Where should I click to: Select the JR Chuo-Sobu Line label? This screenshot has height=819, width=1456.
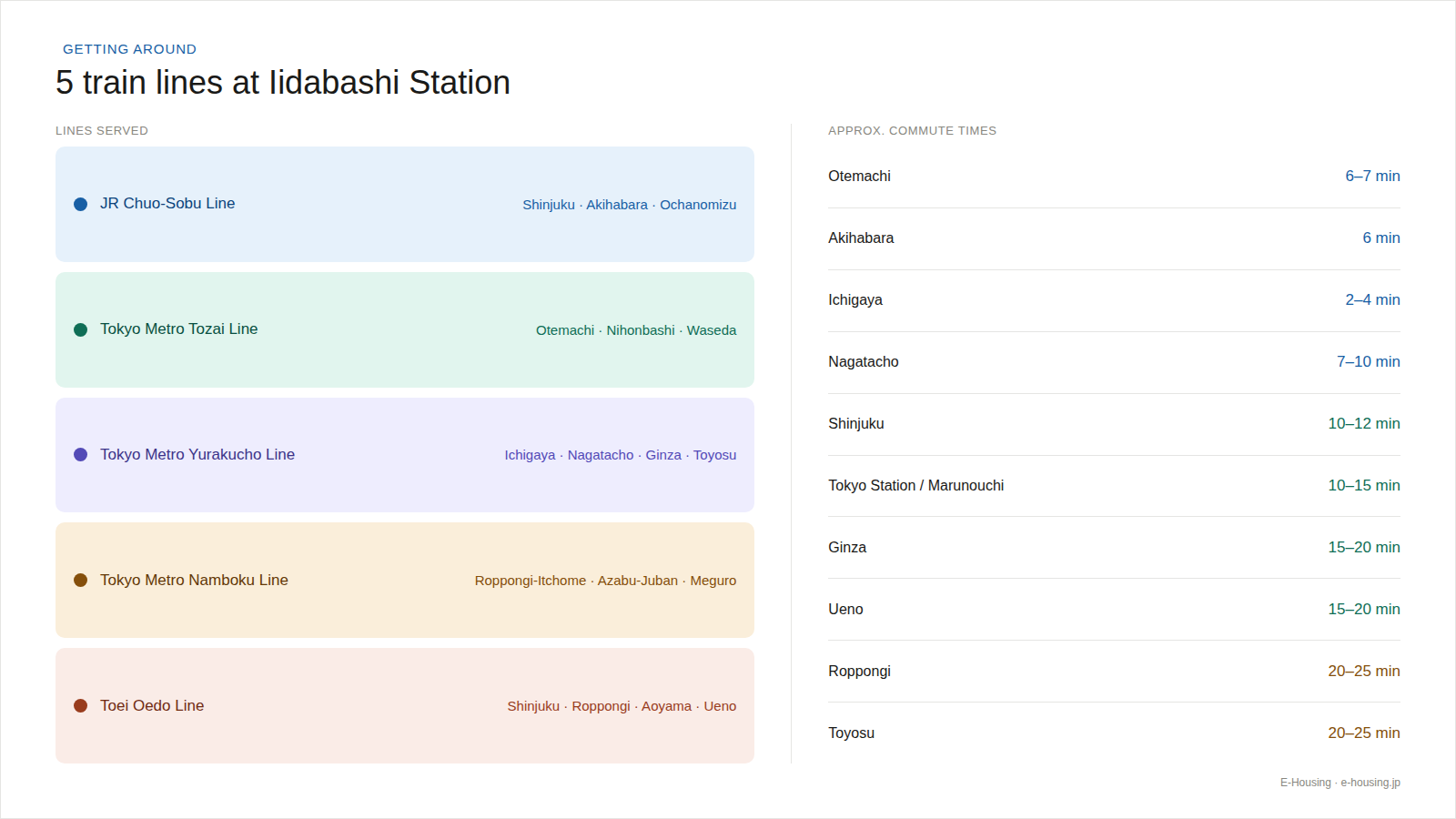167,204
